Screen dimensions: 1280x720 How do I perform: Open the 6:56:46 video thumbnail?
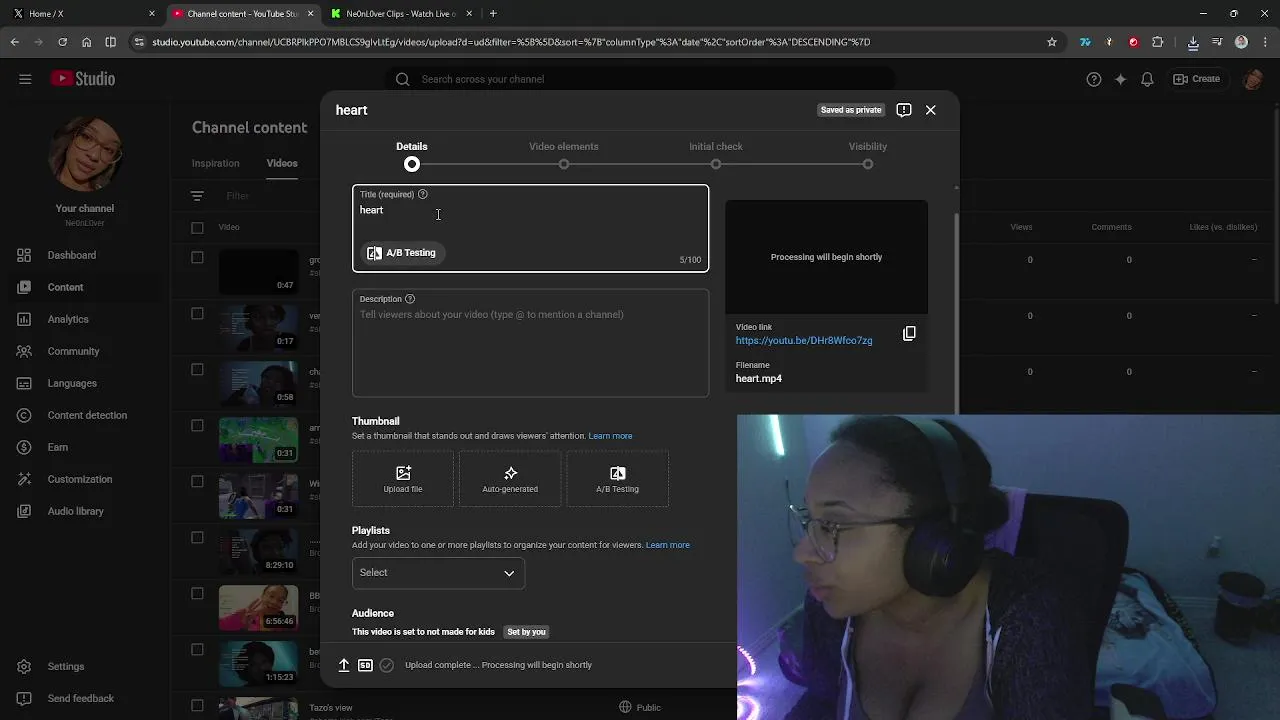258,609
